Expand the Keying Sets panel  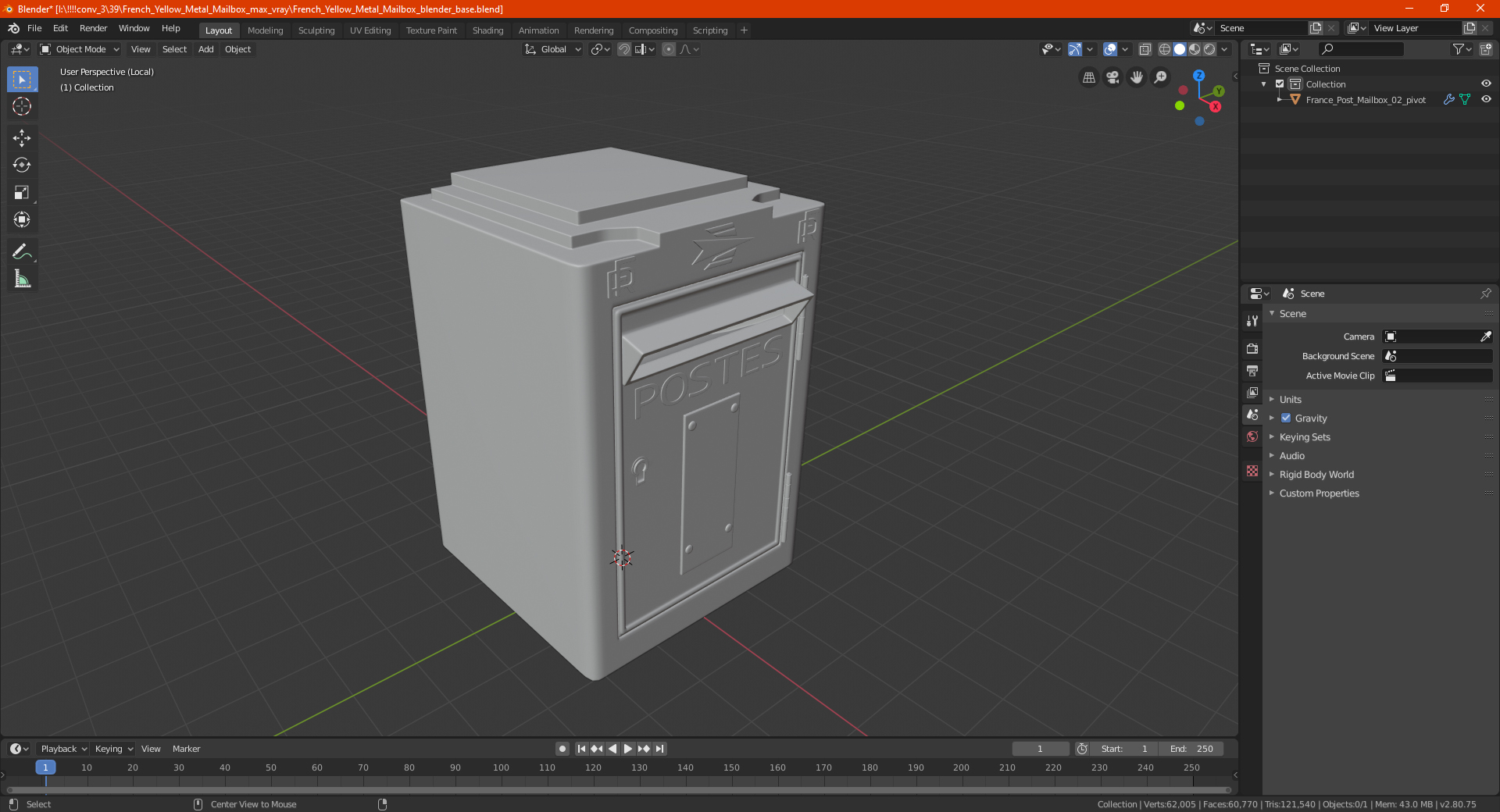[x=1305, y=437]
